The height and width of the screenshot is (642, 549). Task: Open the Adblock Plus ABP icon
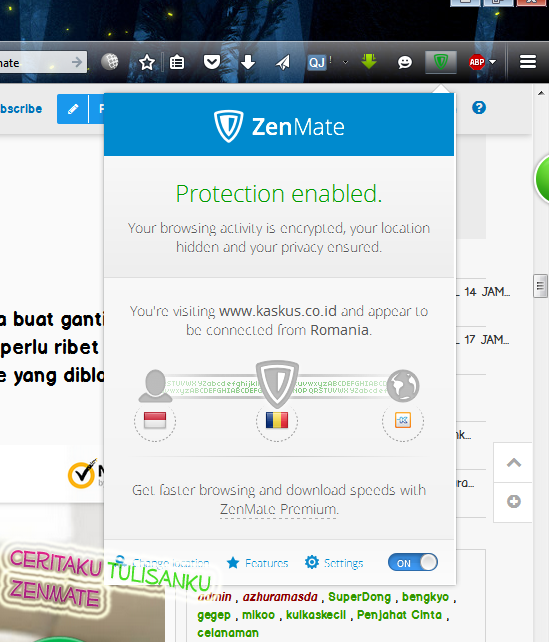[x=477, y=62]
